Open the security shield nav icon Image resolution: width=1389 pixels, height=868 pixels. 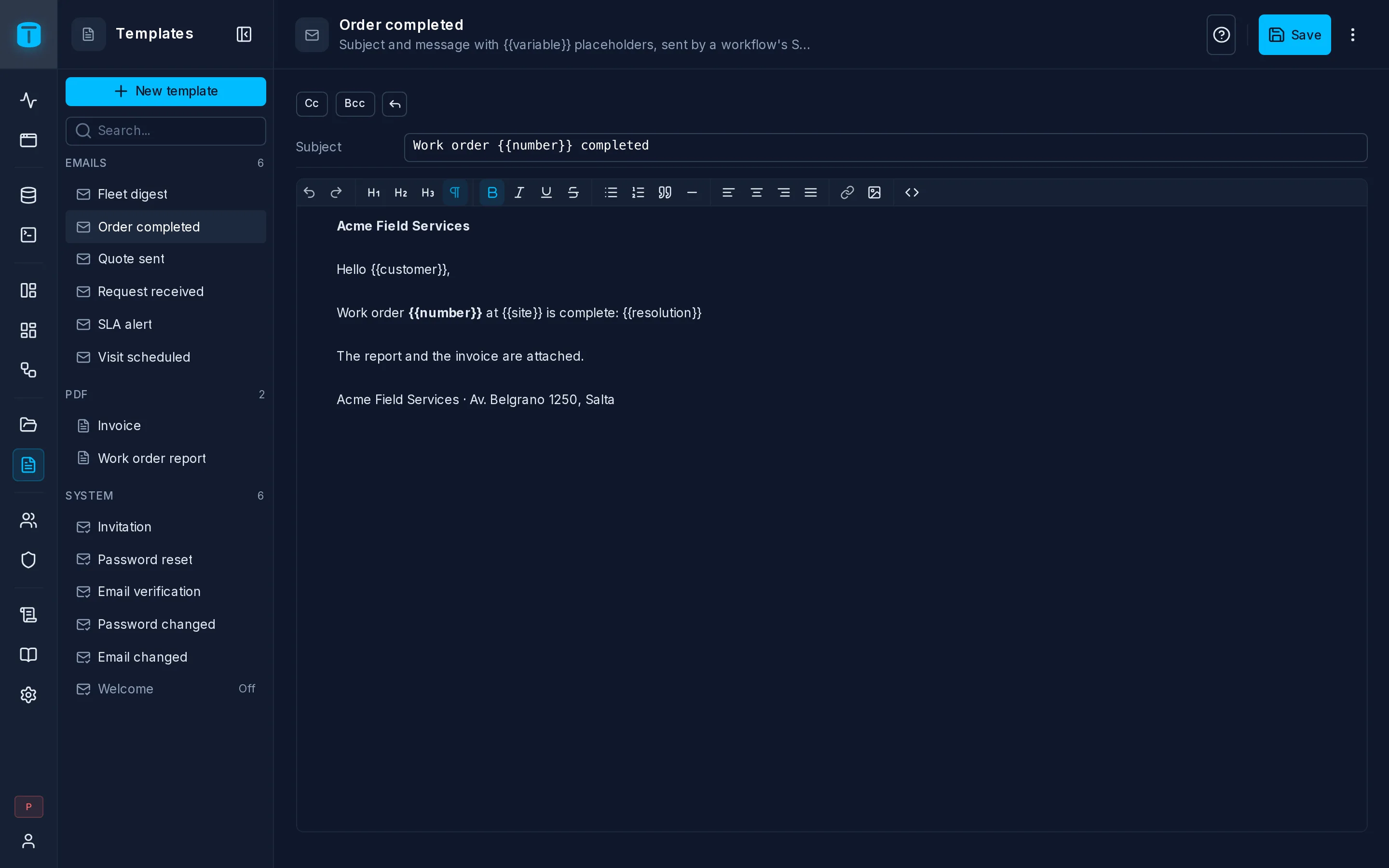tap(28, 560)
